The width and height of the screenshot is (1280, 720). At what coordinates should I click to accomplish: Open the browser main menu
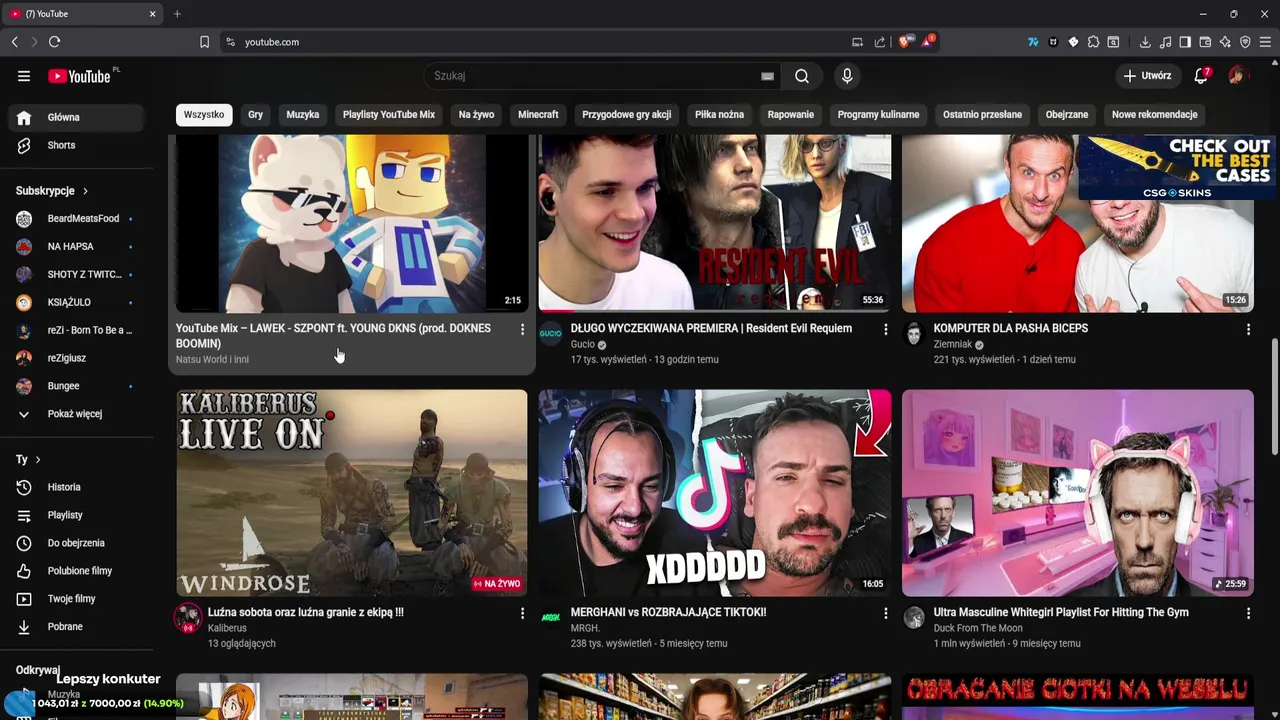pos(1265,42)
